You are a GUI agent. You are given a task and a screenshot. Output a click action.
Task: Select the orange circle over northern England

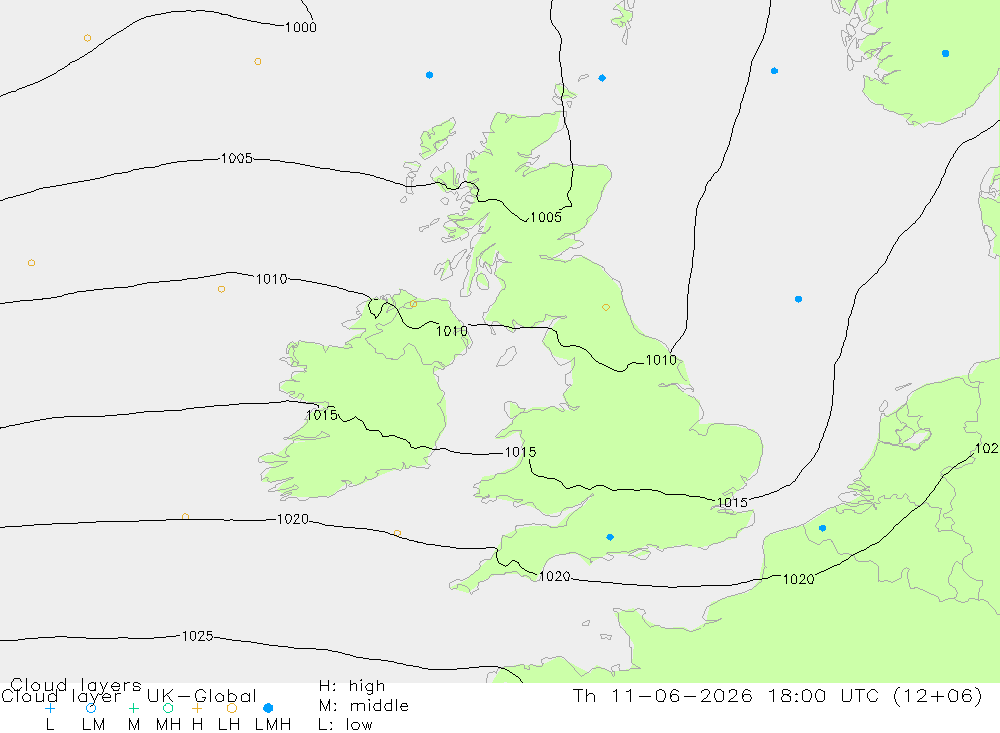pyautogui.click(x=606, y=307)
